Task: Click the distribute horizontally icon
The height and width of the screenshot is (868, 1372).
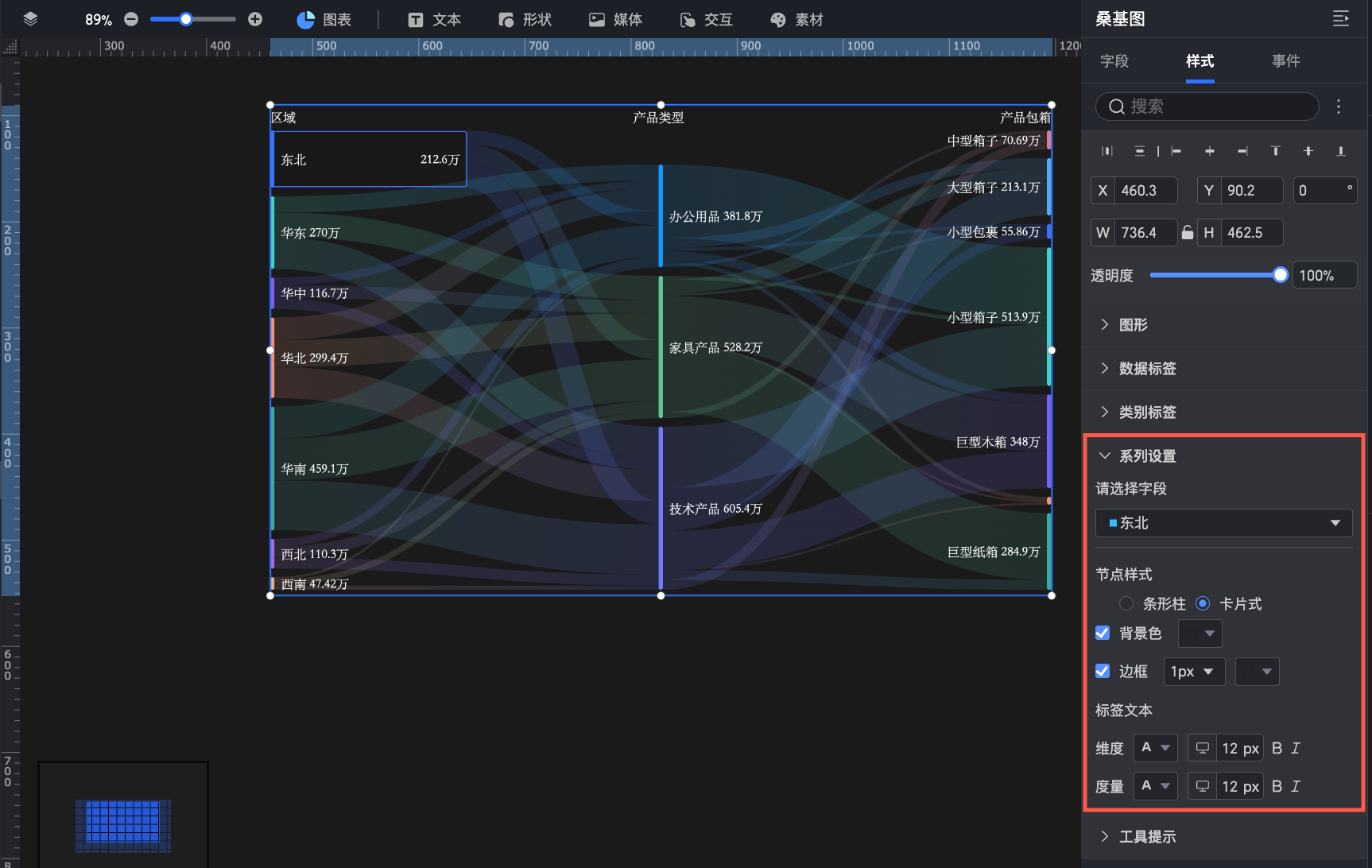Action: point(1107,151)
